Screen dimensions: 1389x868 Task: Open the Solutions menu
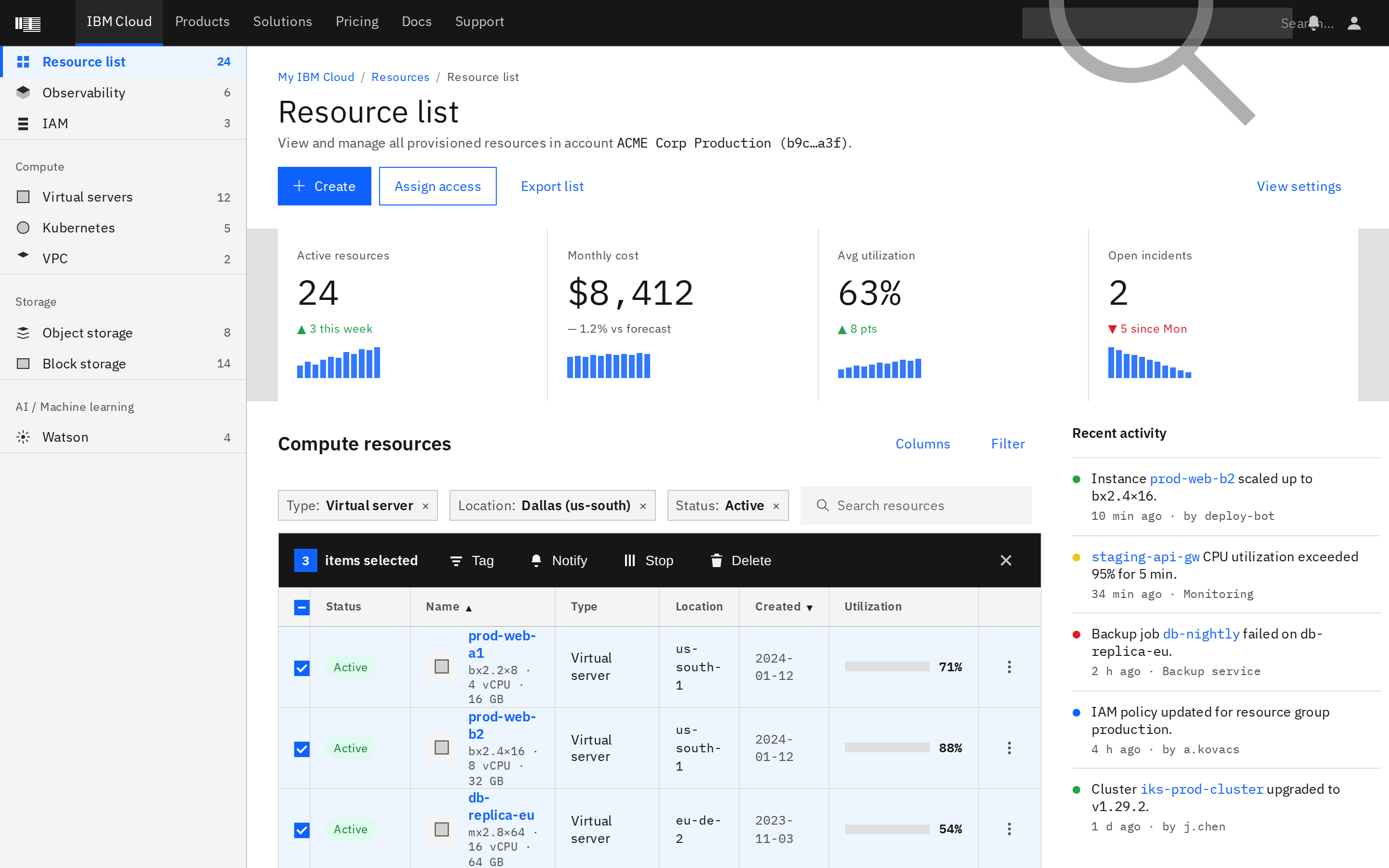(283, 22)
